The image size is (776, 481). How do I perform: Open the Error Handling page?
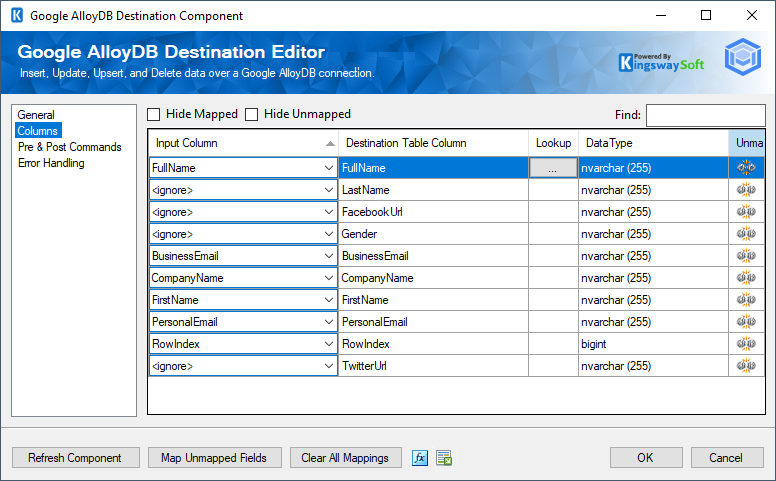[51, 163]
